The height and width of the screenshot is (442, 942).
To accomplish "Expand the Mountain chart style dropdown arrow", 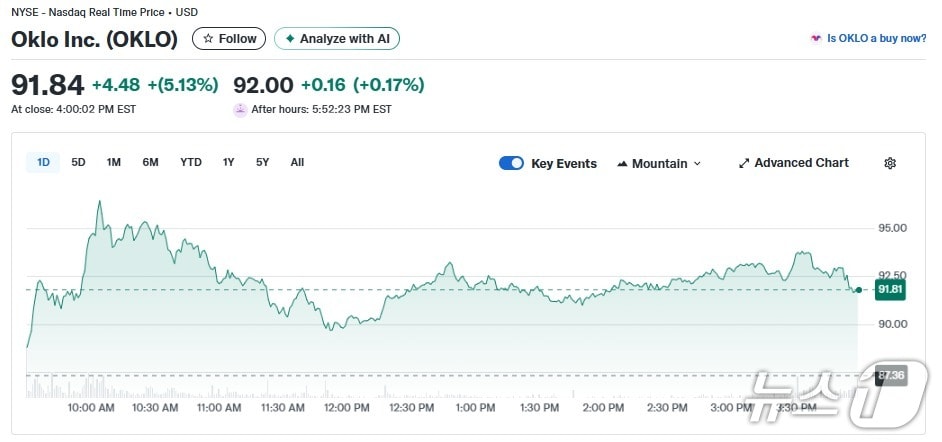I will tap(697, 164).
